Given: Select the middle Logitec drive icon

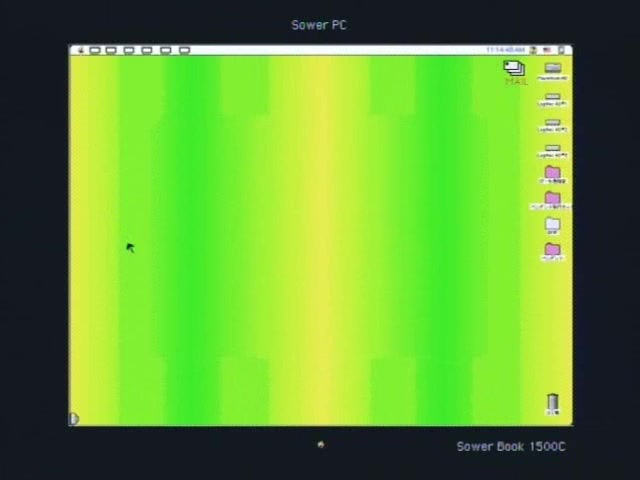Looking at the screenshot, I should [552, 124].
